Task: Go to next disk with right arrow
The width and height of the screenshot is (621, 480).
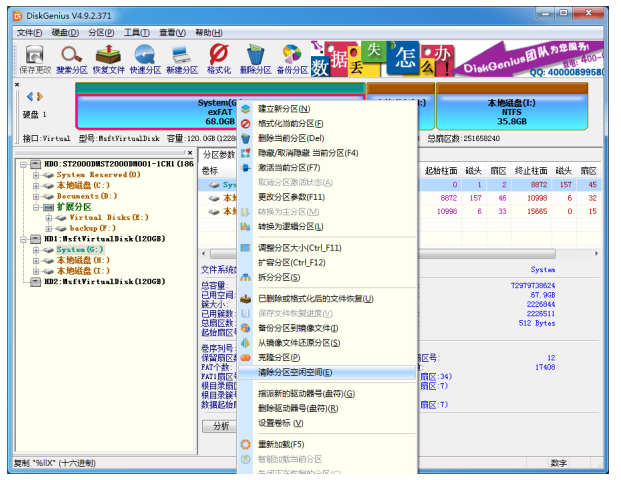Action: coord(40,96)
